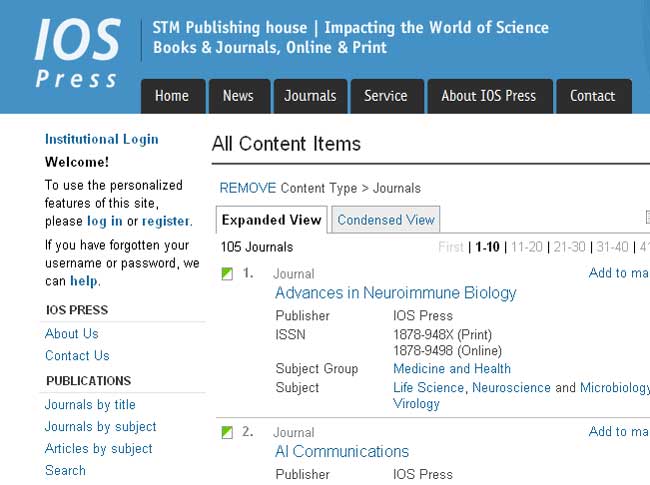Click the green access icon beside AI Communications

point(227,433)
